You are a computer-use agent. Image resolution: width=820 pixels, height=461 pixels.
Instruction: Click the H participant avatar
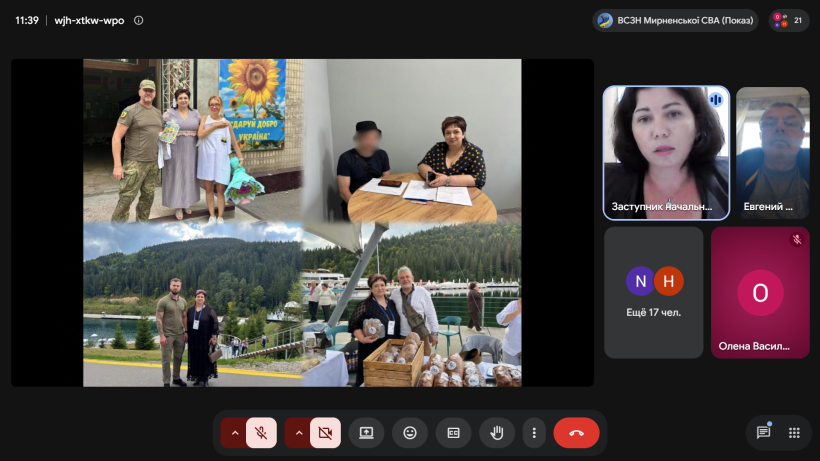[668, 281]
